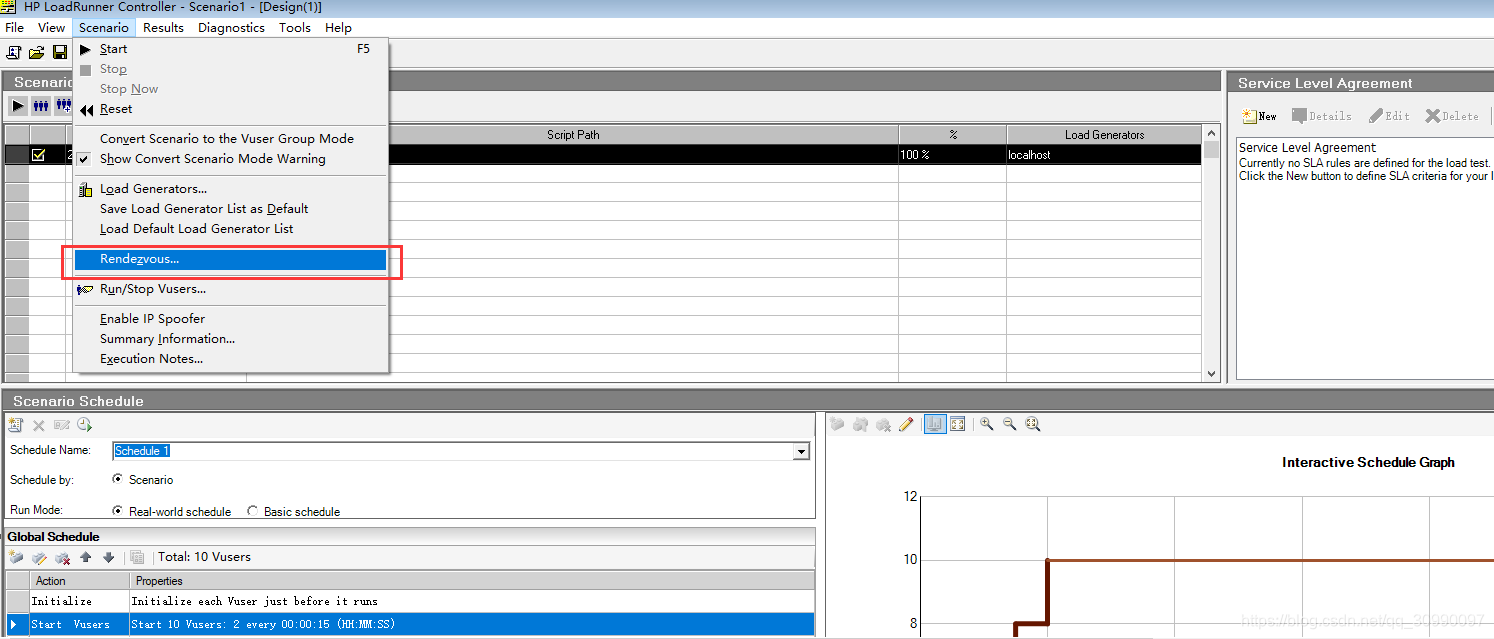Click the Add Action icon in Global Schedule
The height and width of the screenshot is (639, 1494).
click(x=16, y=557)
